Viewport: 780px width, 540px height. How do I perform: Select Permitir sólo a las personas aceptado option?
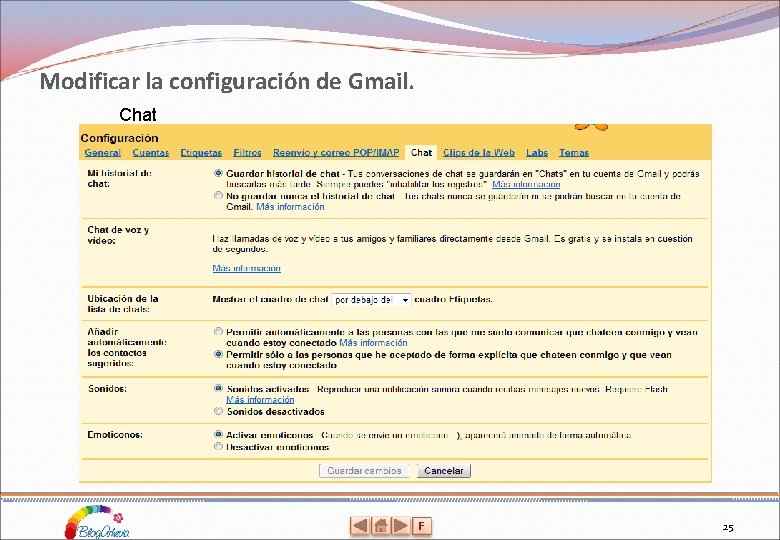click(x=218, y=355)
